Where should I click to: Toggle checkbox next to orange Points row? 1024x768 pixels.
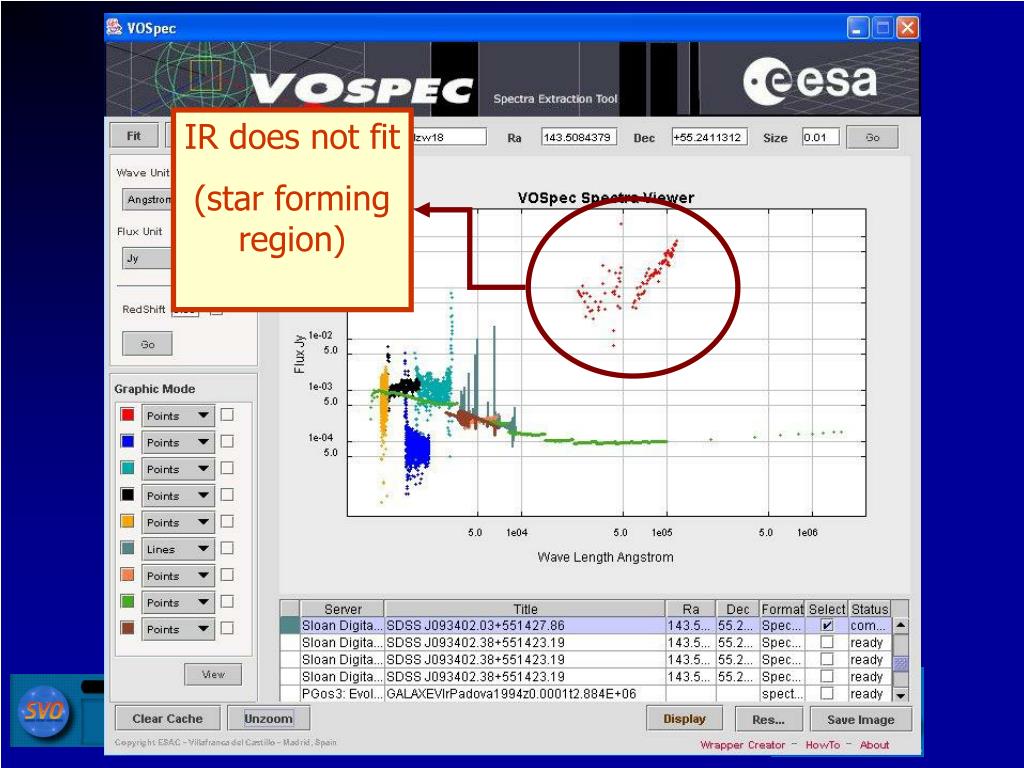tap(227, 522)
